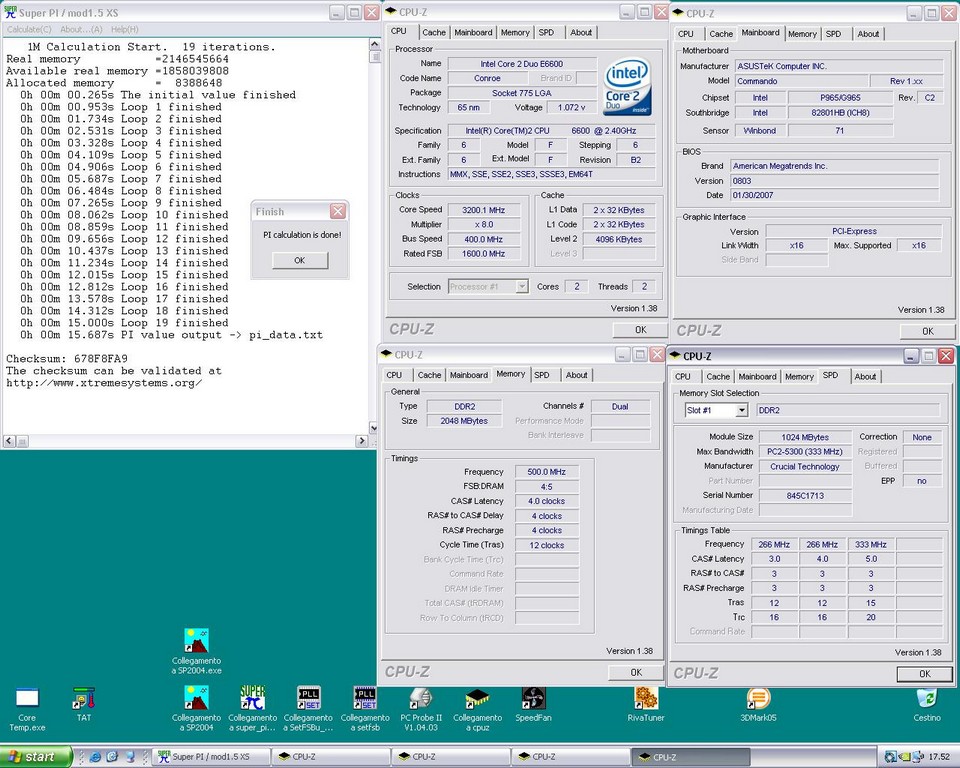
Task: Select the TAT desktop icon
Action: point(84,704)
